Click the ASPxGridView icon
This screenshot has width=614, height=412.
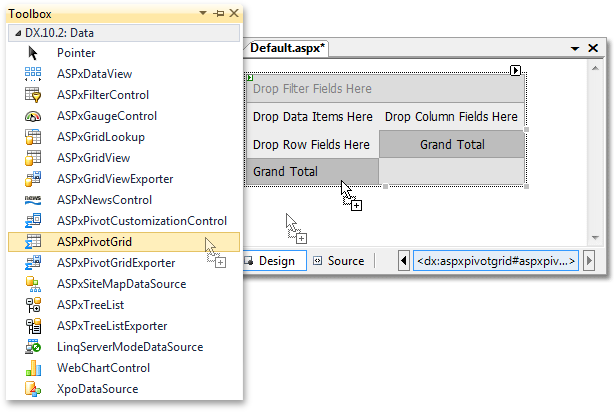pyautogui.click(x=33, y=158)
